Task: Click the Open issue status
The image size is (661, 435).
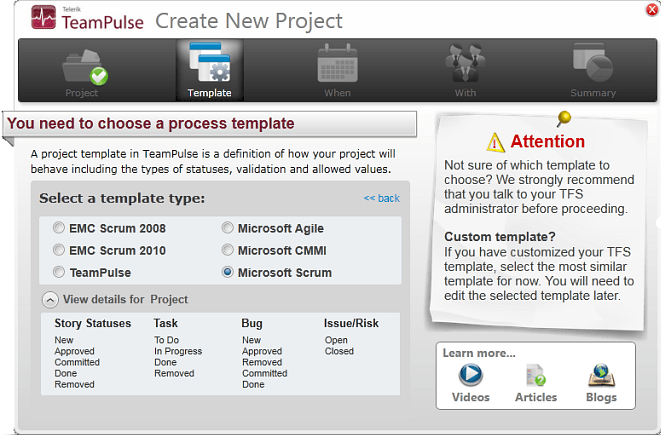Action: (336, 340)
